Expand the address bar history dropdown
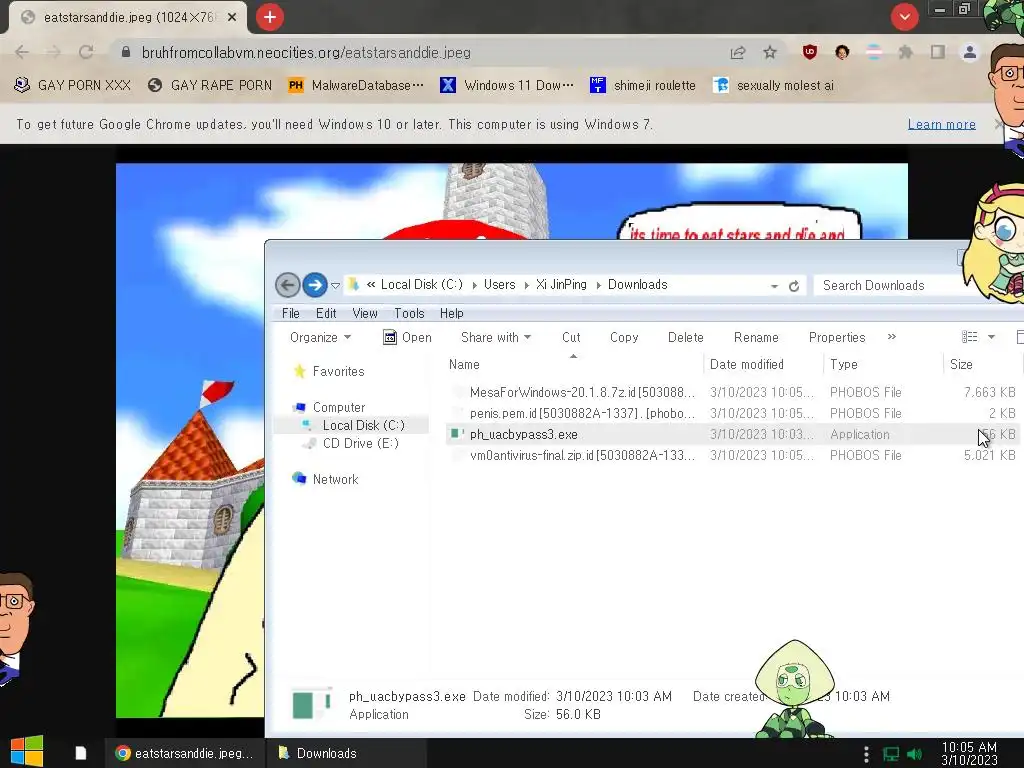Image resolution: width=1024 pixels, height=768 pixels. tap(774, 286)
